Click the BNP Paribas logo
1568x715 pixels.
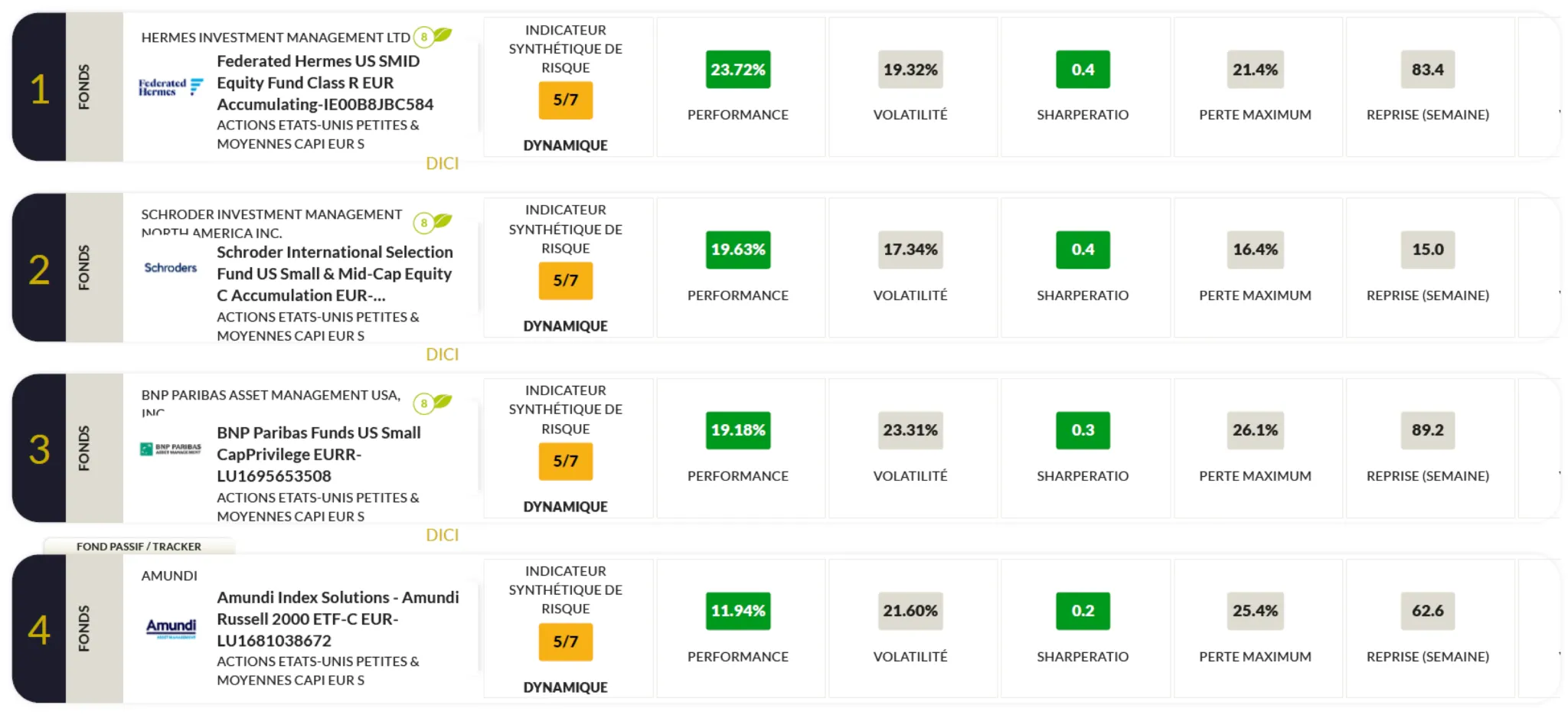[x=171, y=449]
